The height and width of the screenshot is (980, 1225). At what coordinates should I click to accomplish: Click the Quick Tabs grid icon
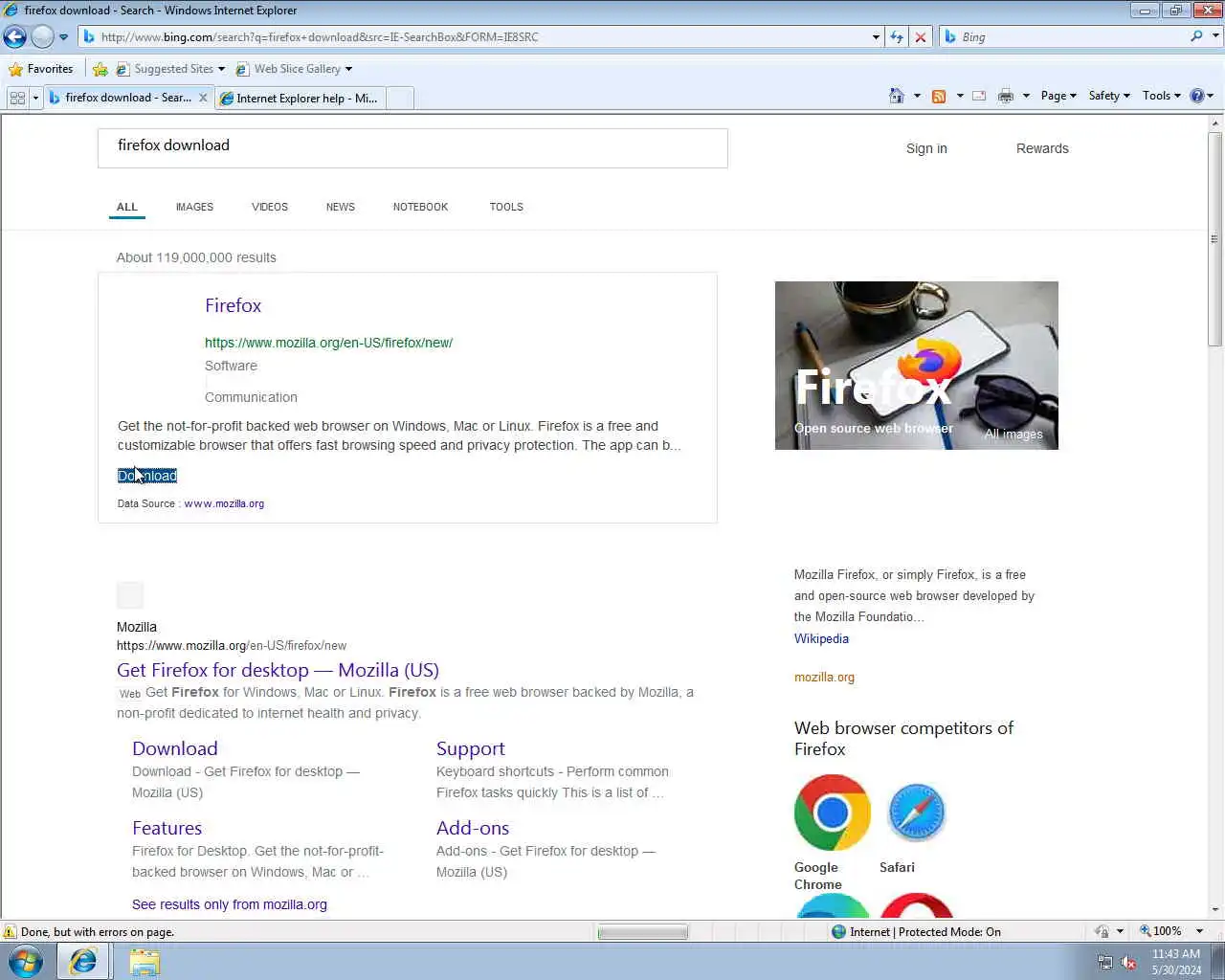pyautogui.click(x=17, y=98)
